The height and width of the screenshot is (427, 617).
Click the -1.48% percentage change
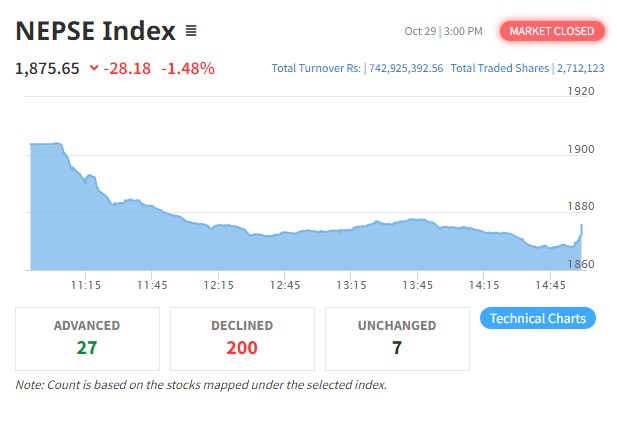click(188, 69)
